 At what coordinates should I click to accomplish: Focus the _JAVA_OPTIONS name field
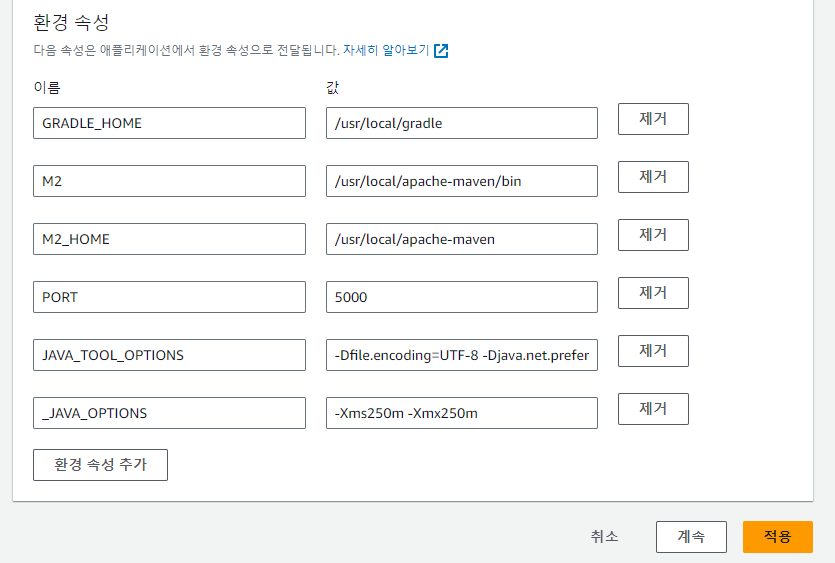pos(169,413)
